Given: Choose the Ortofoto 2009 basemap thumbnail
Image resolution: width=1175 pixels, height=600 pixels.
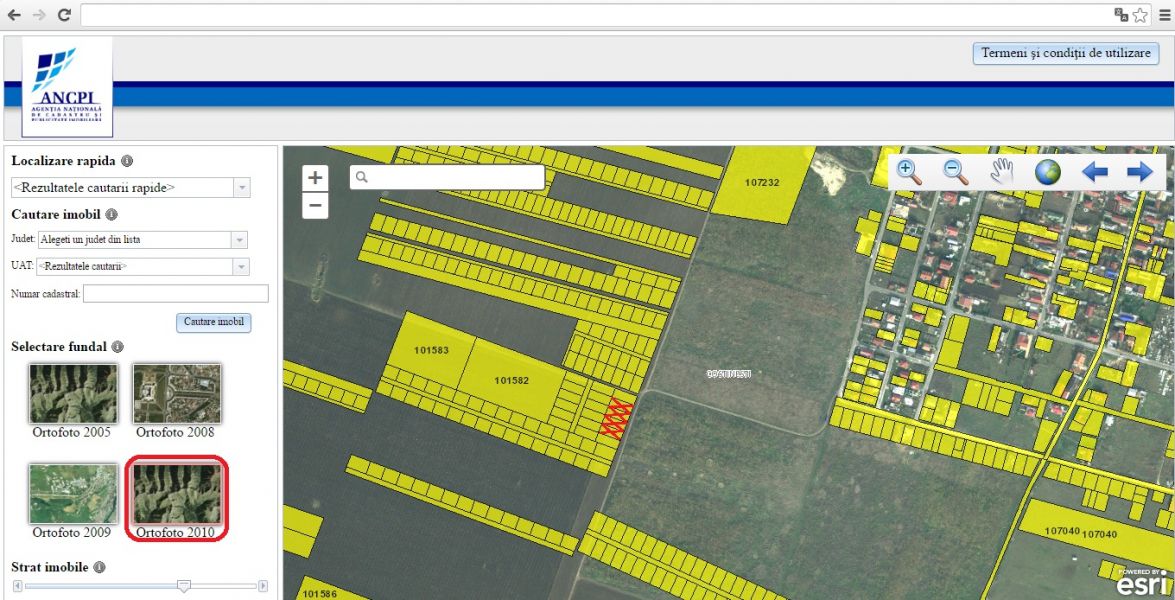Looking at the screenshot, I should click(73, 493).
